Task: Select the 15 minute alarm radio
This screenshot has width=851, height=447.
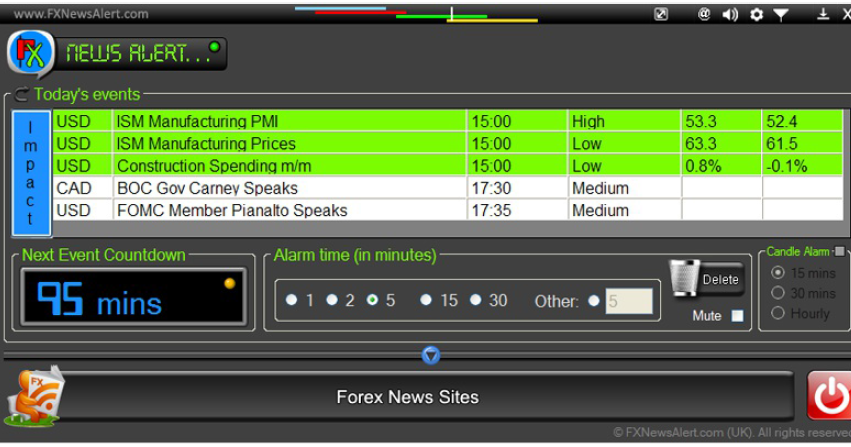Action: [426, 299]
